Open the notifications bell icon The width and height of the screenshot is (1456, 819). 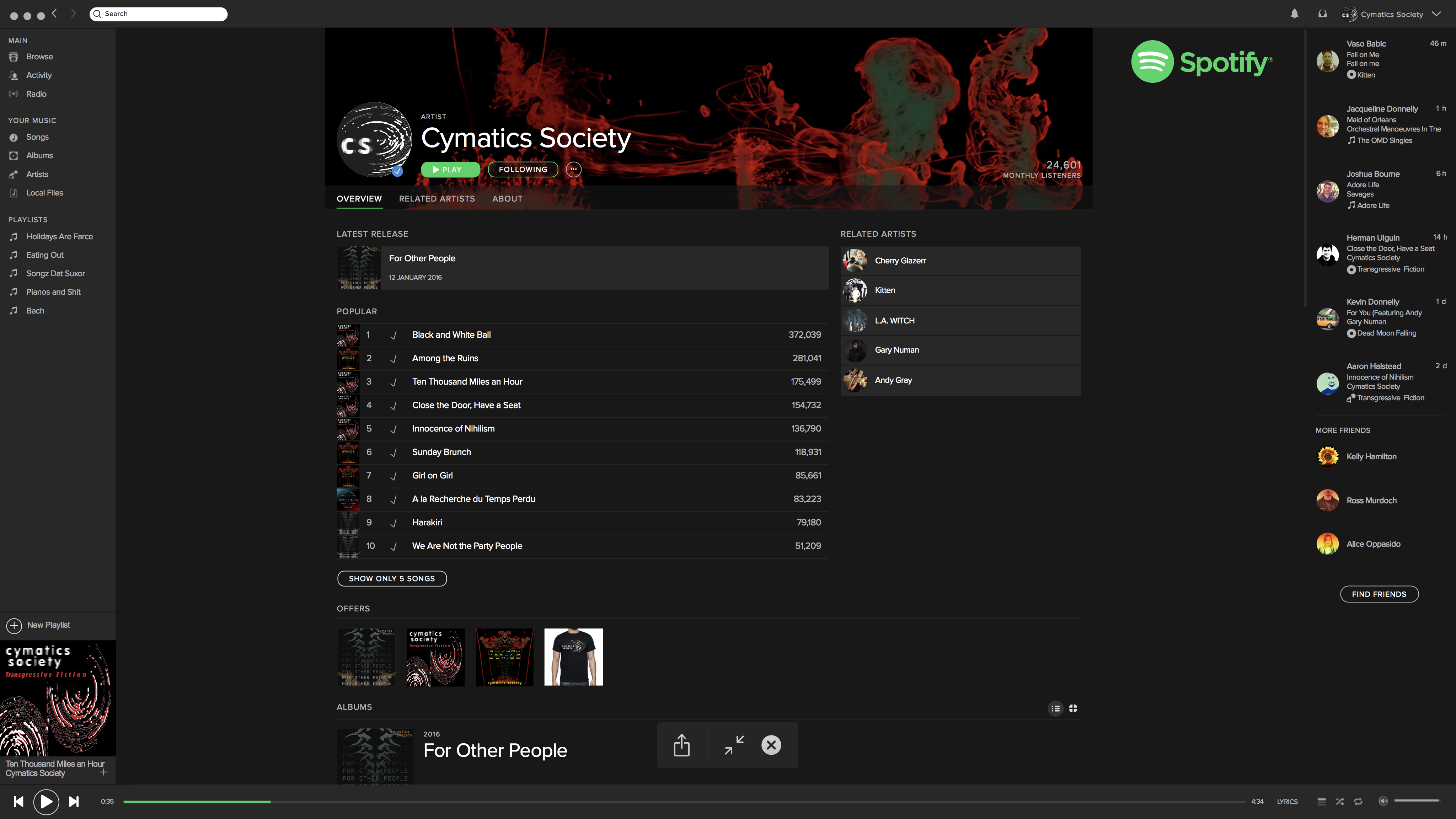click(x=1294, y=14)
